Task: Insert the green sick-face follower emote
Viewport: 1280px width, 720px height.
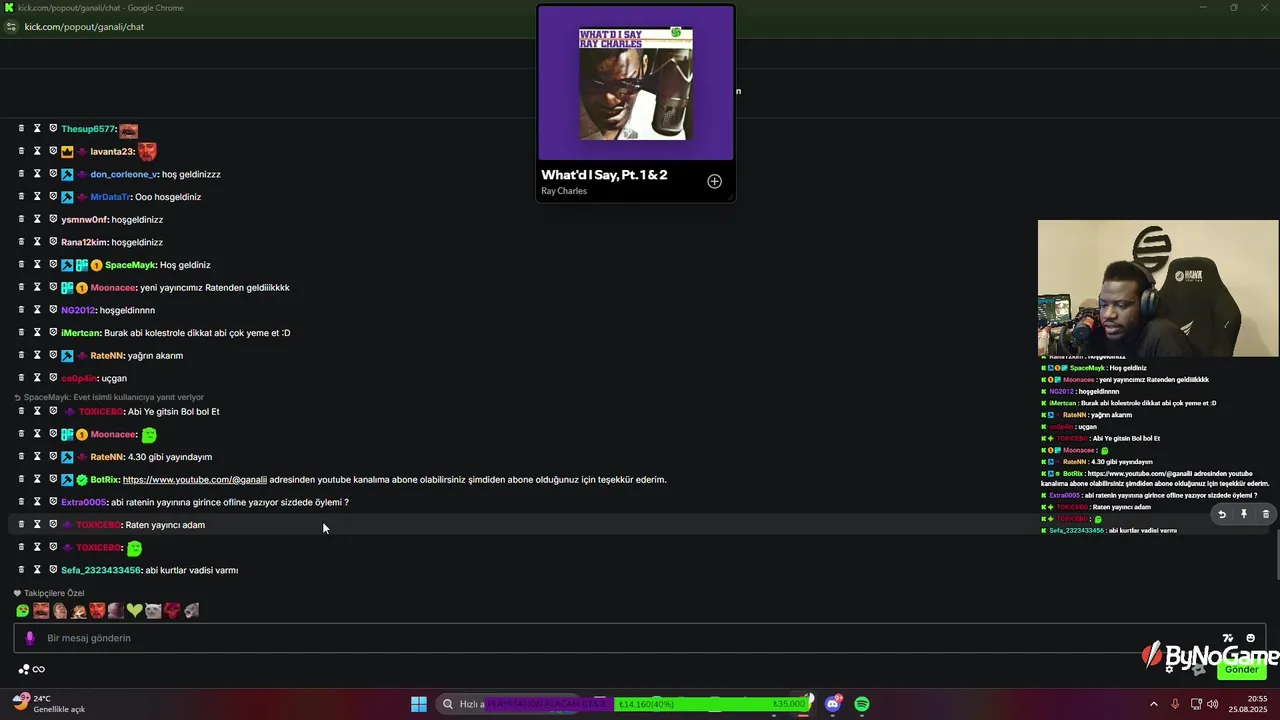Action: tap(22, 610)
